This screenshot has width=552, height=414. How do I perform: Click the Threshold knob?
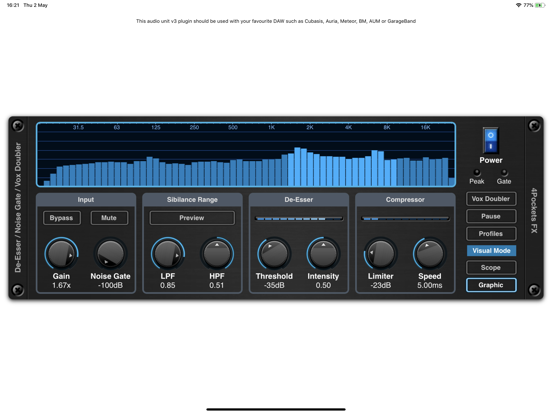[274, 254]
